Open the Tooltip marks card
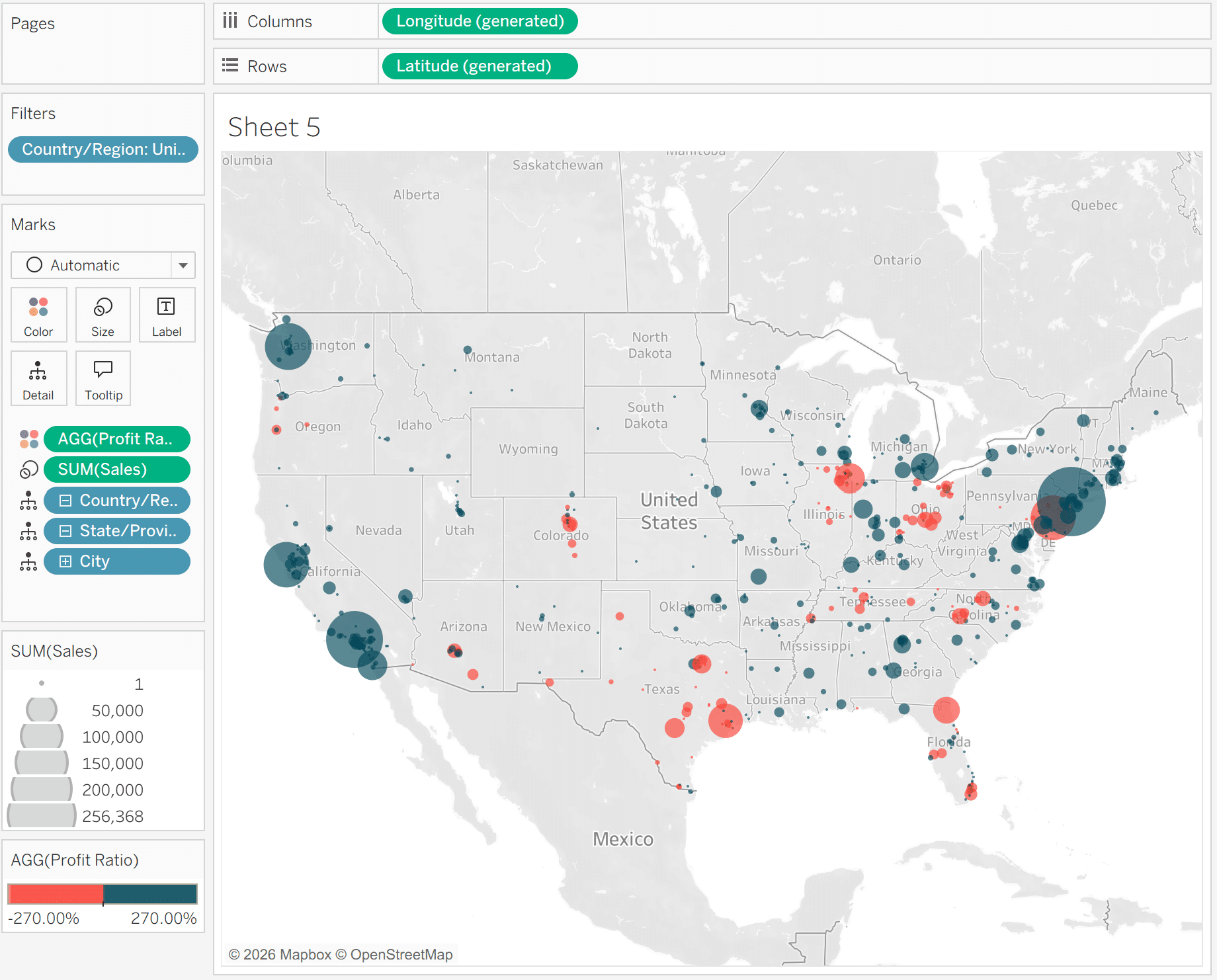 click(103, 378)
